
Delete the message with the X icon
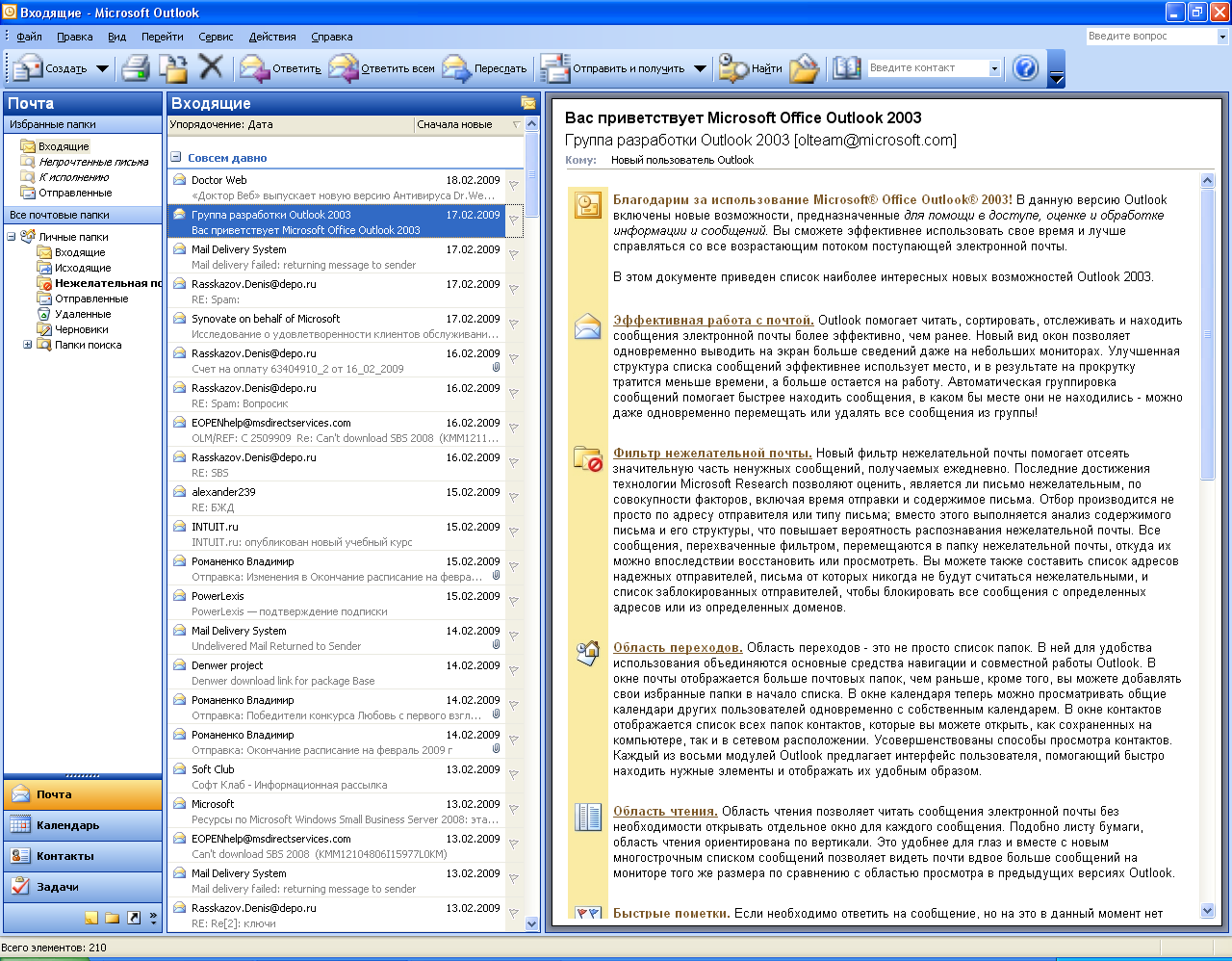point(211,67)
